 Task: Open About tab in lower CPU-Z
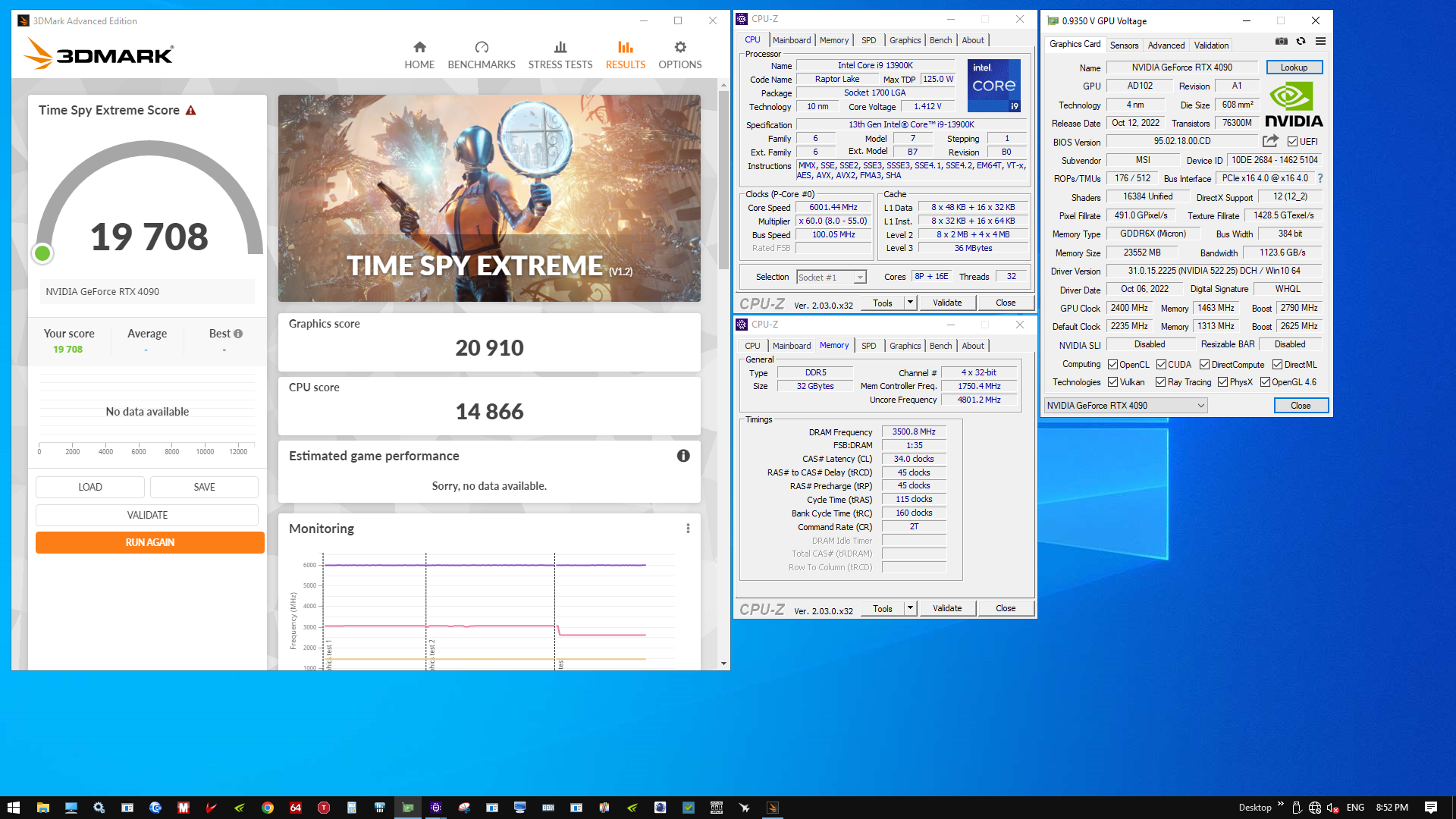click(973, 346)
